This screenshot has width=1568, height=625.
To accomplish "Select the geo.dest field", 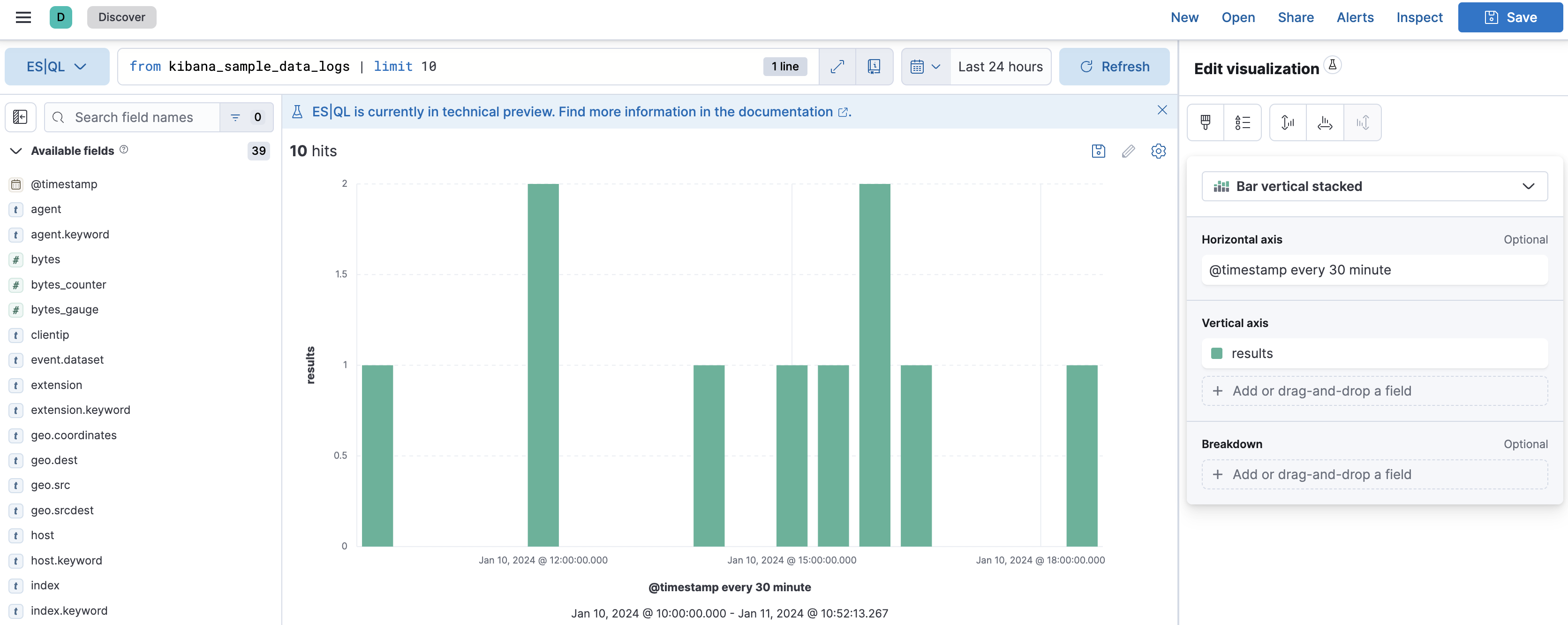I will coord(54,460).
